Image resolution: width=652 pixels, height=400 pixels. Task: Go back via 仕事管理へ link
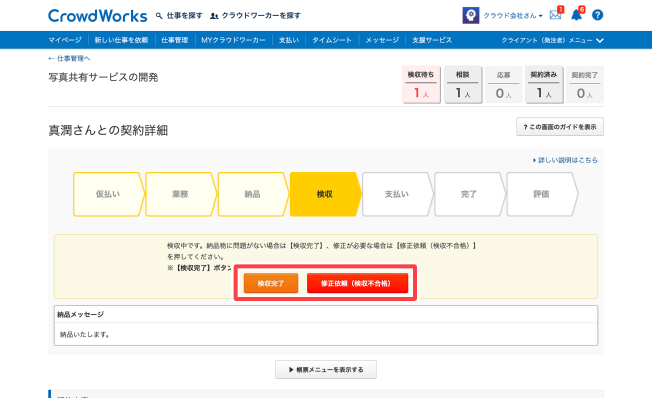[76, 60]
